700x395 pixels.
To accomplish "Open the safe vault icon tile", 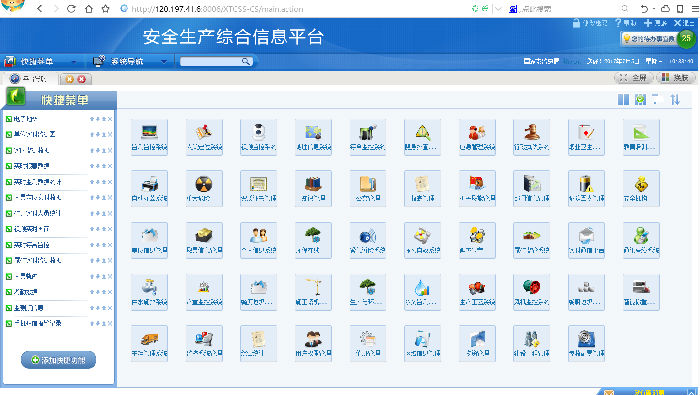I will tap(587, 343).
